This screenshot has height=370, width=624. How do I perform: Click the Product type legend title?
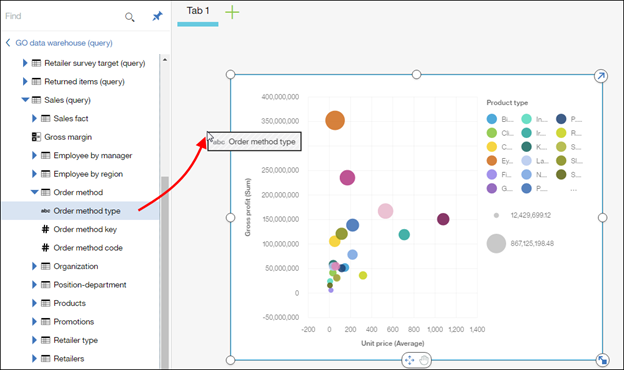pyautogui.click(x=507, y=103)
